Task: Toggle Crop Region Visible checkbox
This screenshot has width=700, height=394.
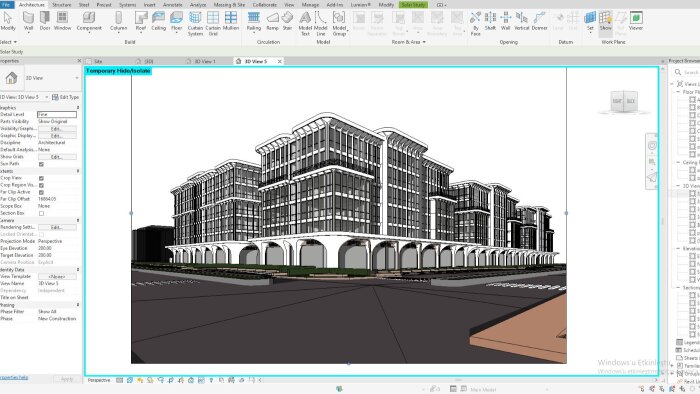Action: coord(41,185)
